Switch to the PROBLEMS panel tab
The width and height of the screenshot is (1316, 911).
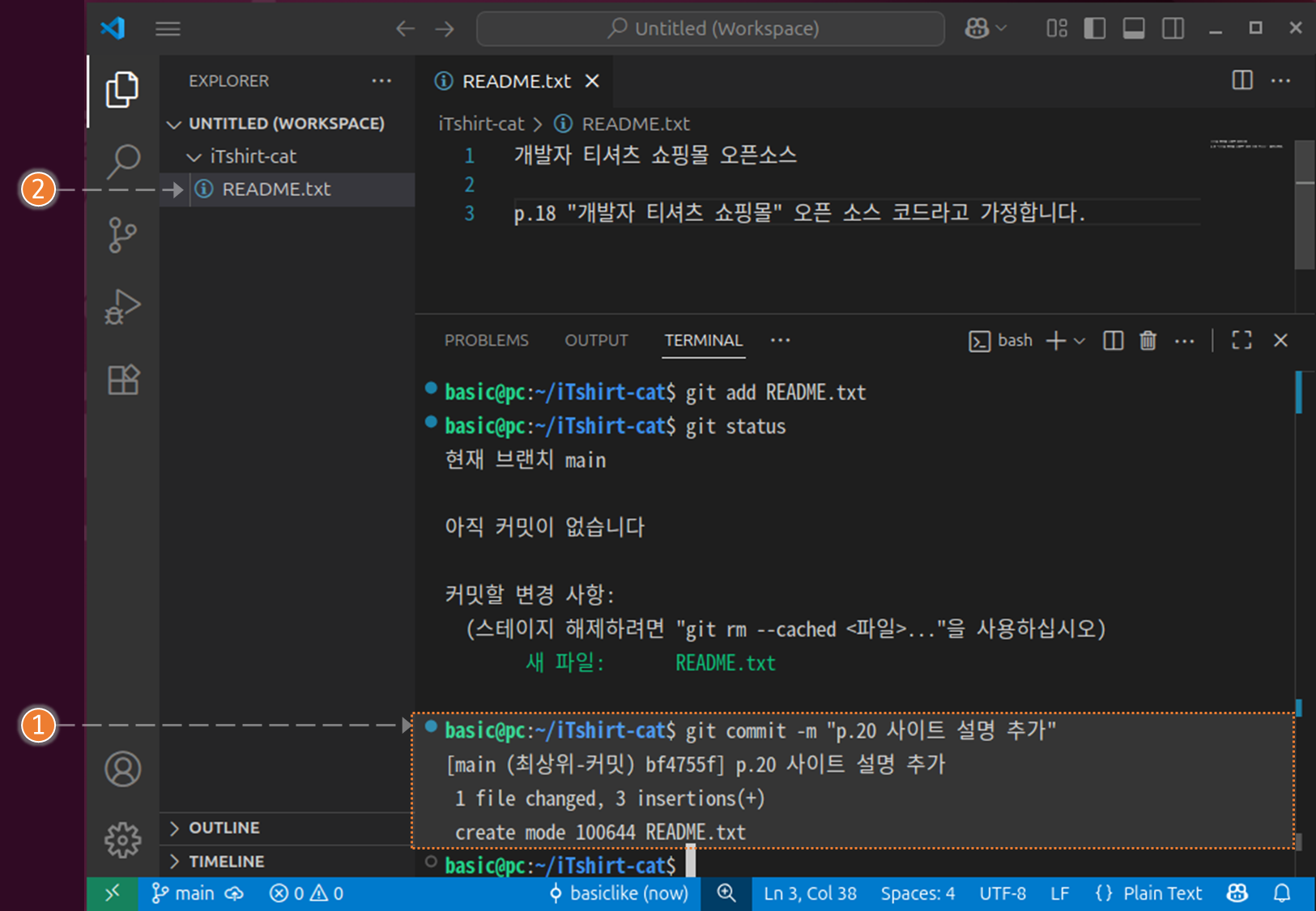coord(486,341)
